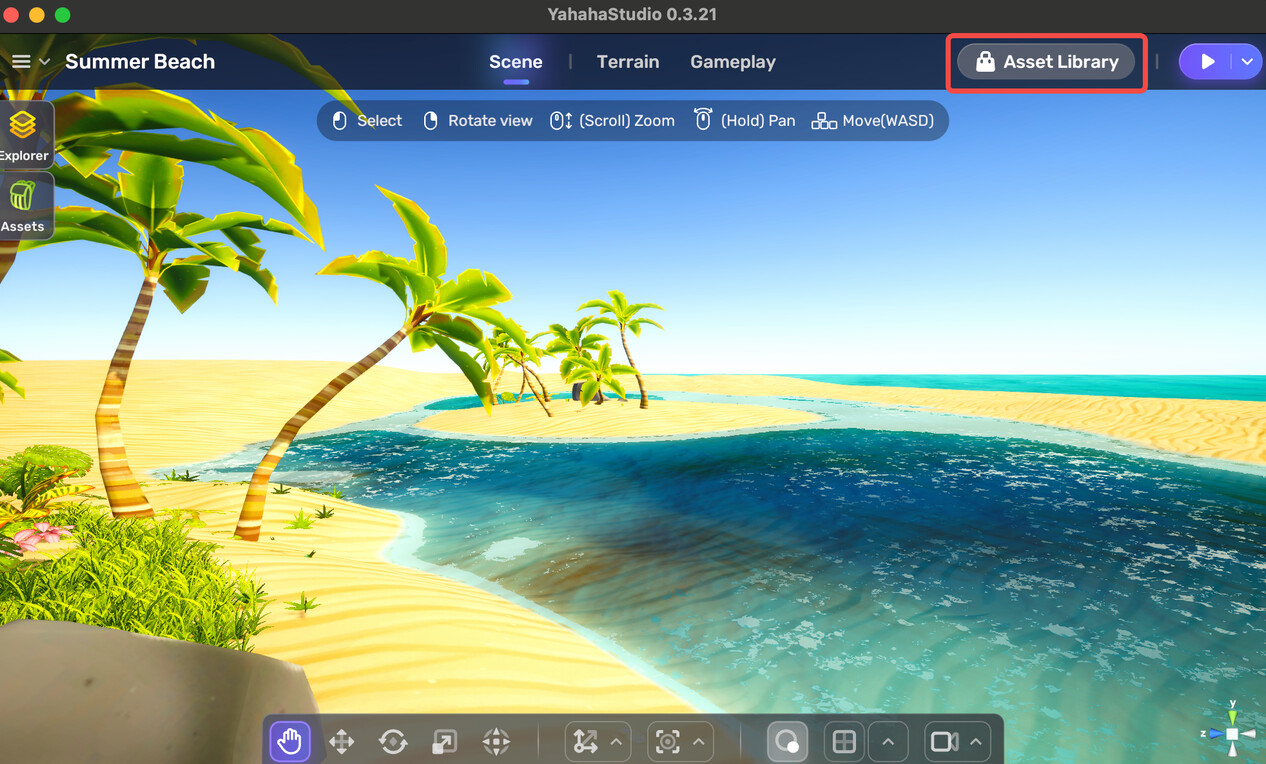Image resolution: width=1266 pixels, height=764 pixels.
Task: Open the dropdown arrow beside Play button
Action: pos(1247,62)
